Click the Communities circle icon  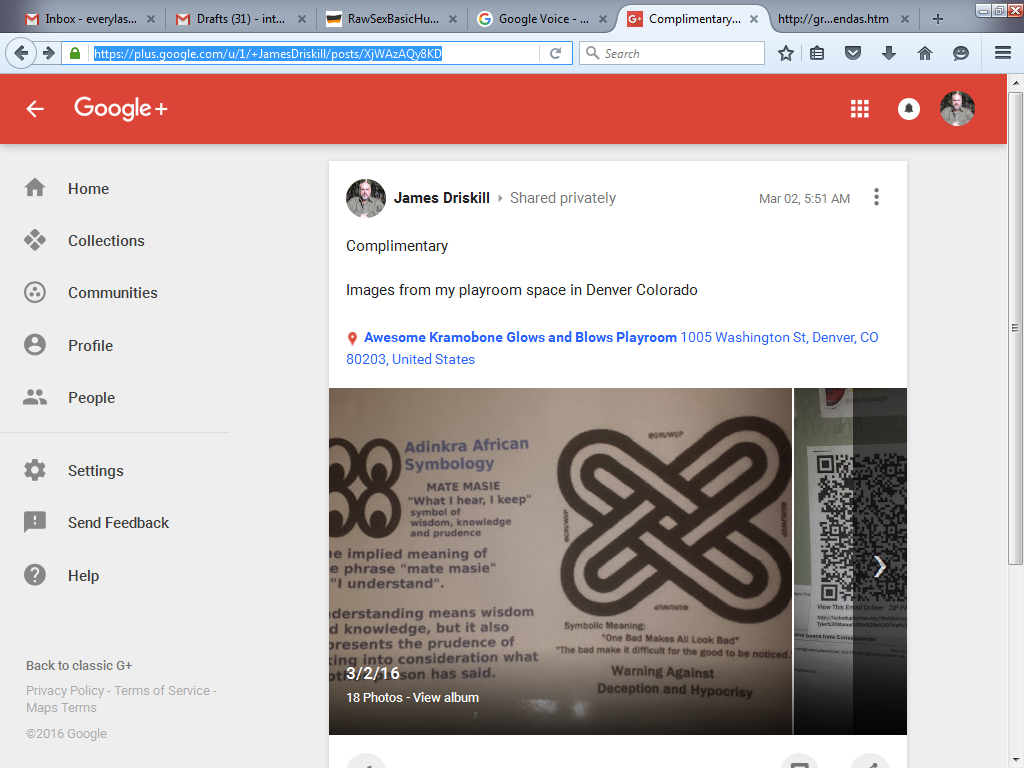[35, 293]
